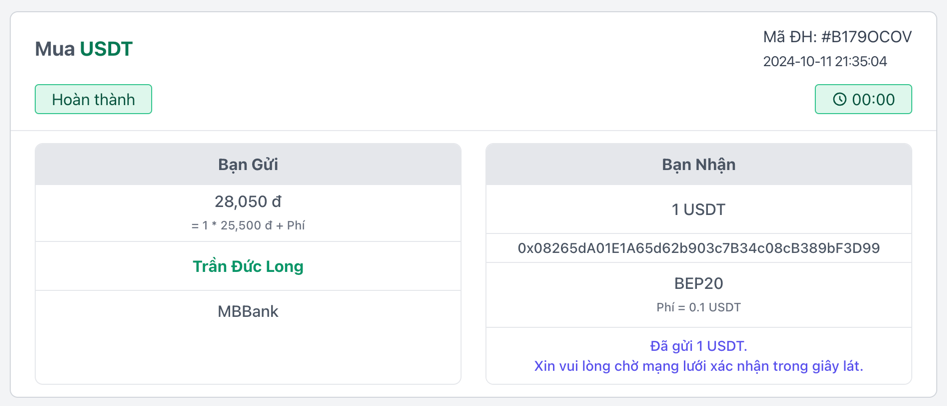This screenshot has height=406, width=947.
Task: Click the Bạn Gửi panel header
Action: point(248,165)
